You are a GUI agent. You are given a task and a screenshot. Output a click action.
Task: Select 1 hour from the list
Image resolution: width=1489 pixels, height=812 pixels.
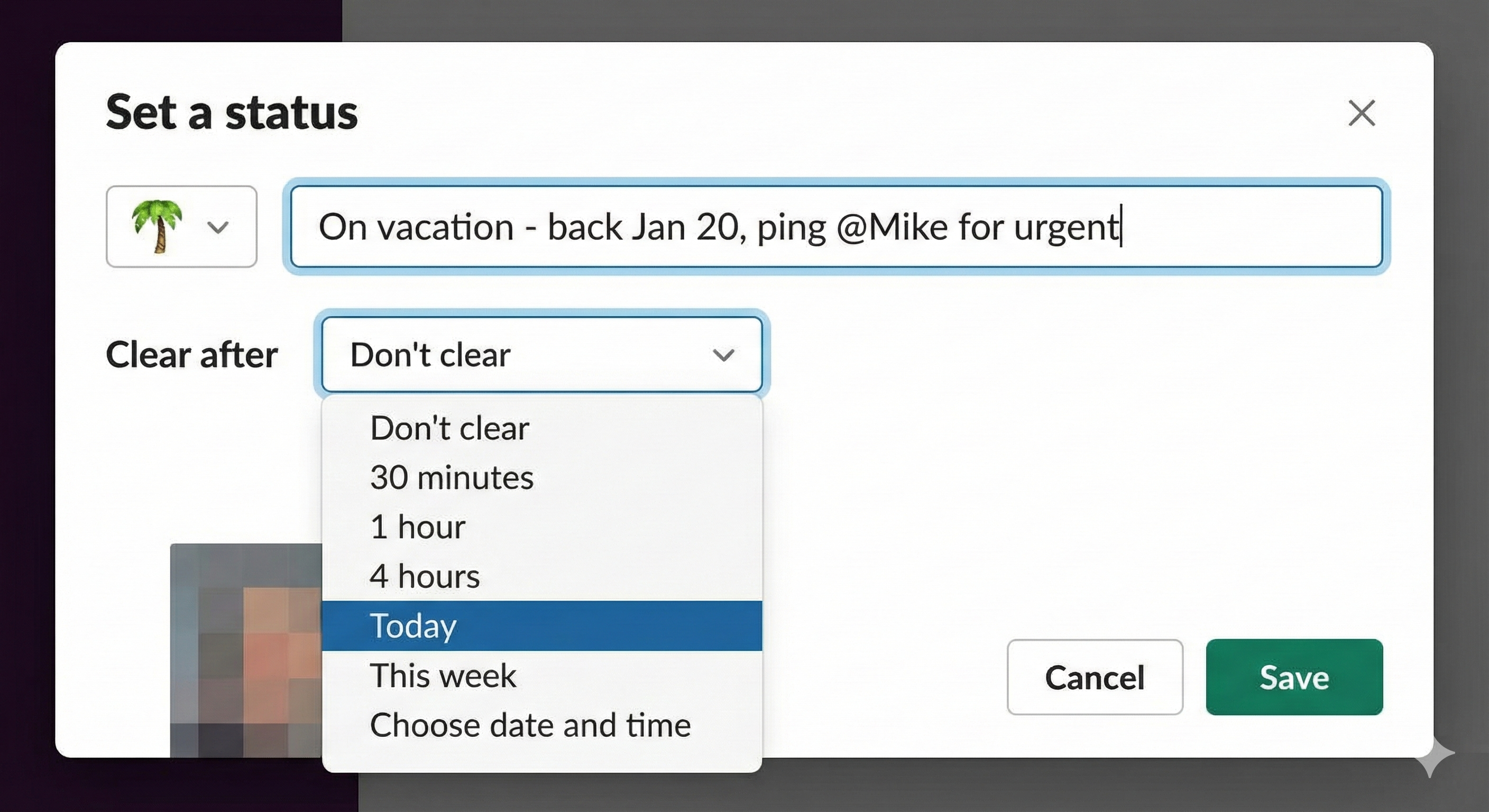(x=417, y=526)
